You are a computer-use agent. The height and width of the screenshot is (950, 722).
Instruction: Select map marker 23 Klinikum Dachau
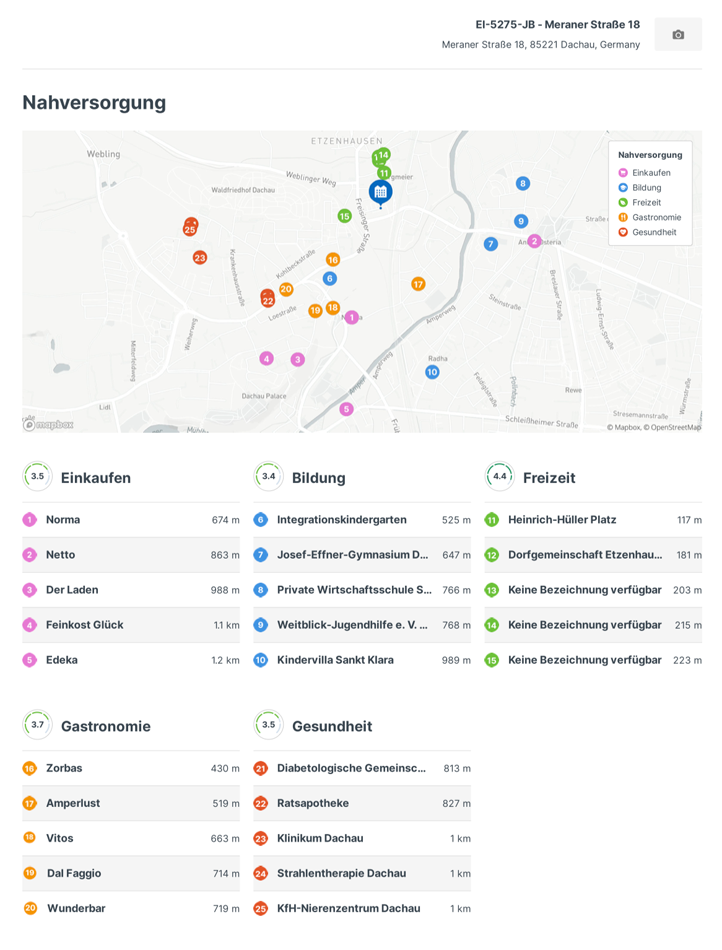click(x=200, y=257)
